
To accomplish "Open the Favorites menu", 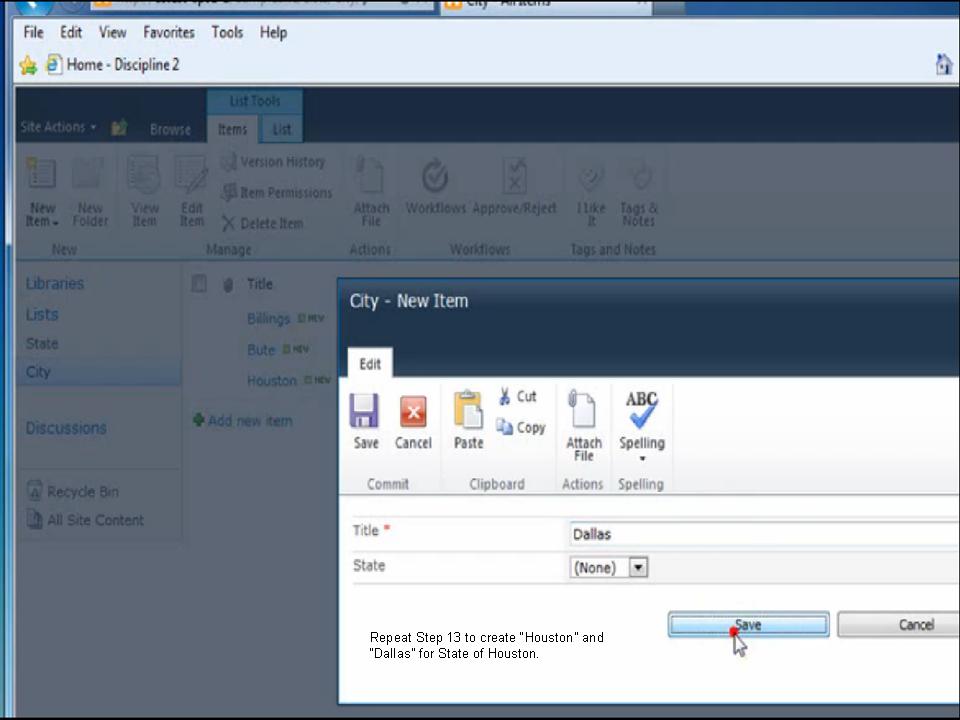I will click(x=168, y=32).
